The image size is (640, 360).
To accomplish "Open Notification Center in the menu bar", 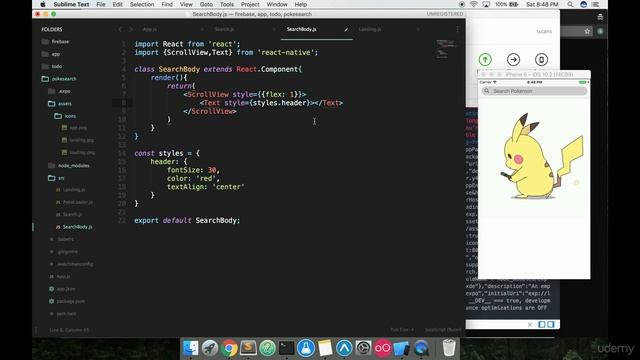I will click(x=596, y=4).
